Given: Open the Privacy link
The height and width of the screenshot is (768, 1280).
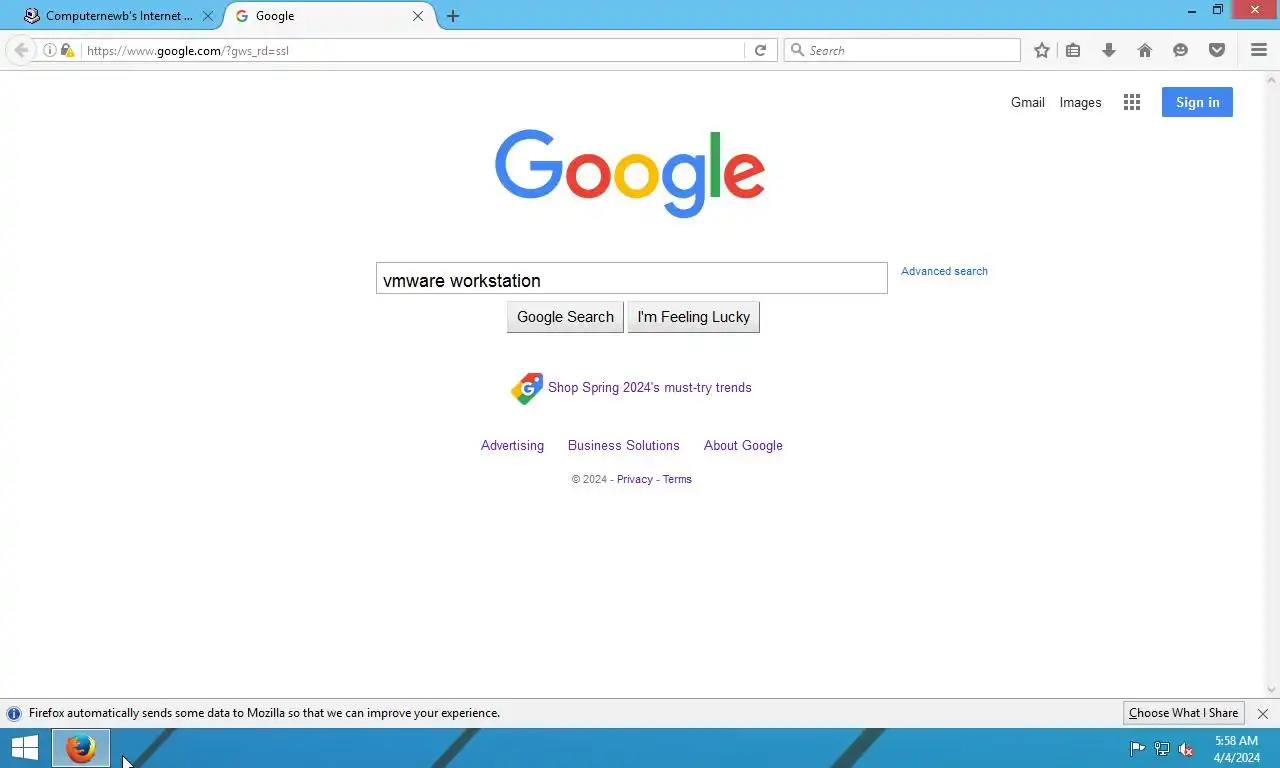Looking at the screenshot, I should [x=635, y=479].
